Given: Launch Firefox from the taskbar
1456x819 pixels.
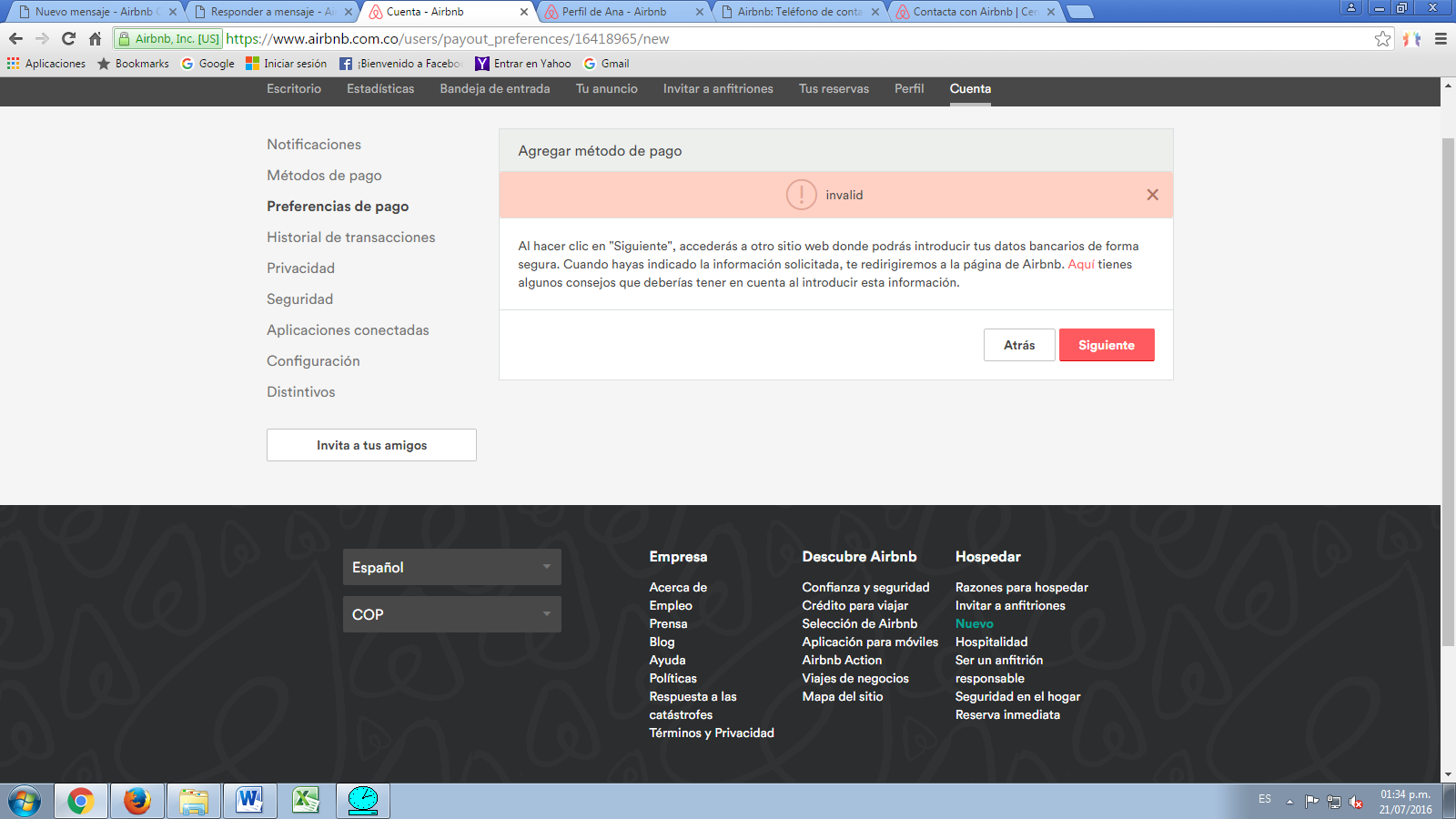Looking at the screenshot, I should click(137, 801).
